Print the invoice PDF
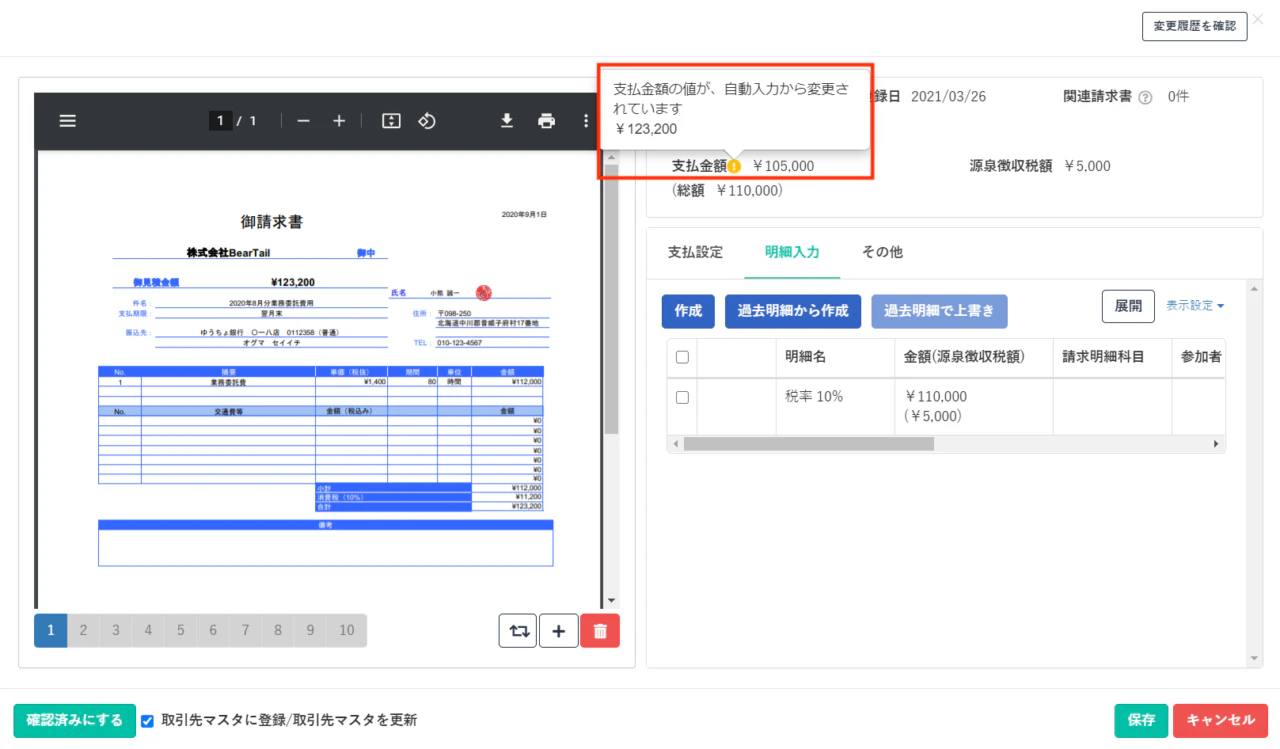The height and width of the screenshot is (749, 1280). [x=546, y=121]
